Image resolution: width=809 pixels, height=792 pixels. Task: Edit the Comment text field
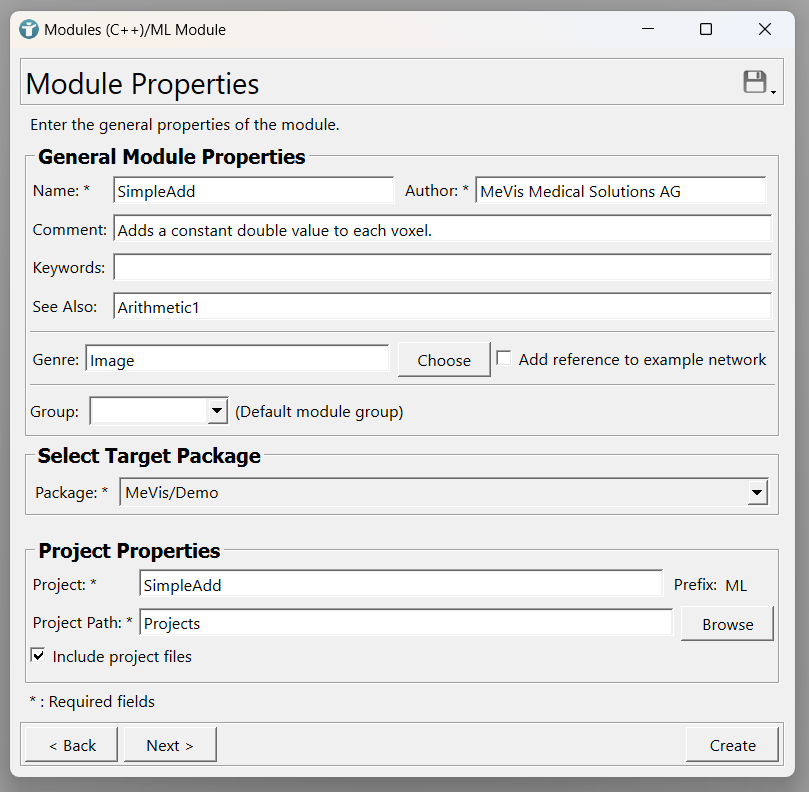click(x=442, y=229)
